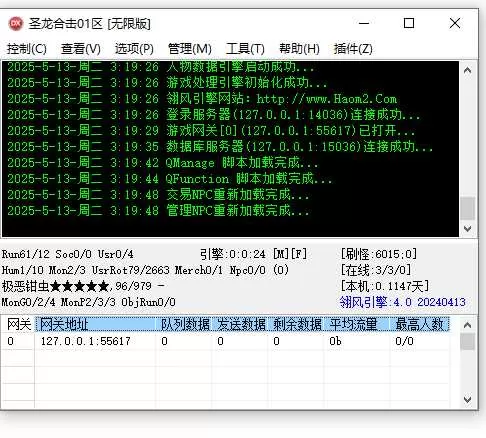Screen dimensions: 486x438
Task: Click the 最高人数 column header
Action: click(x=420, y=324)
